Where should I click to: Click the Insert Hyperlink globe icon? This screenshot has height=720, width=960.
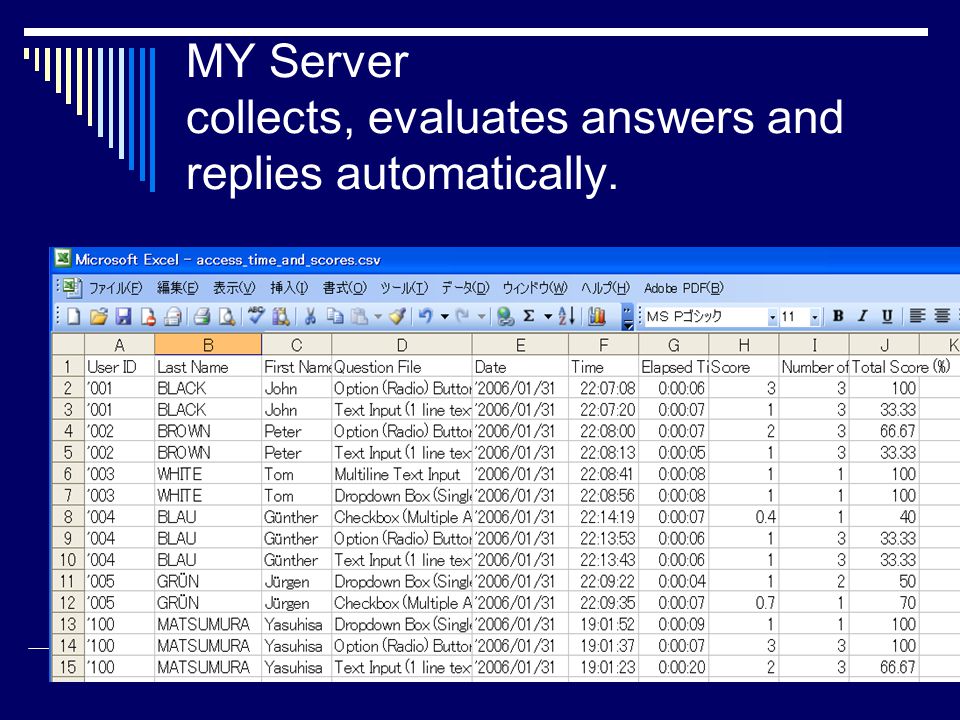point(505,317)
